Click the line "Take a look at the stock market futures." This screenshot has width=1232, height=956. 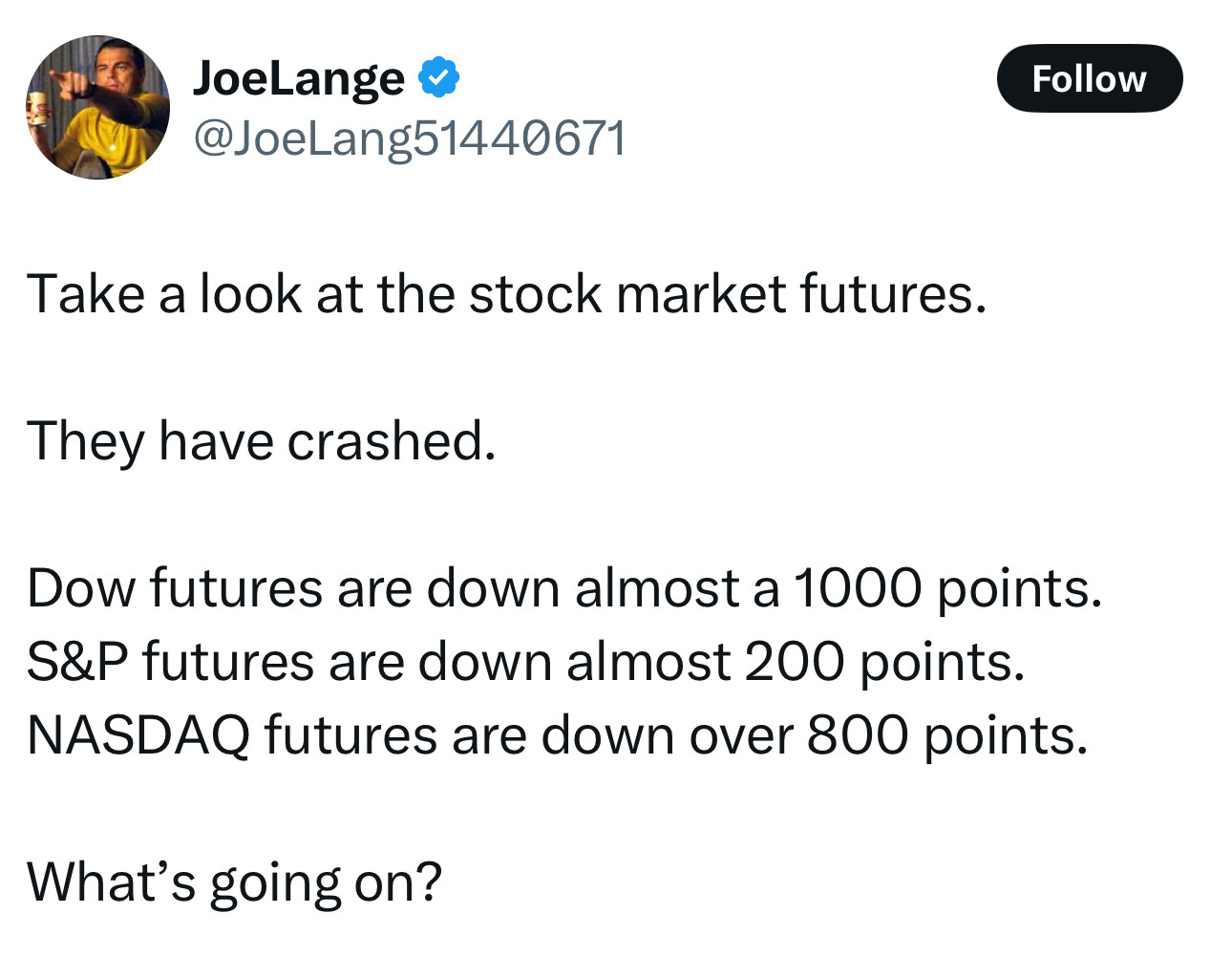tap(506, 293)
